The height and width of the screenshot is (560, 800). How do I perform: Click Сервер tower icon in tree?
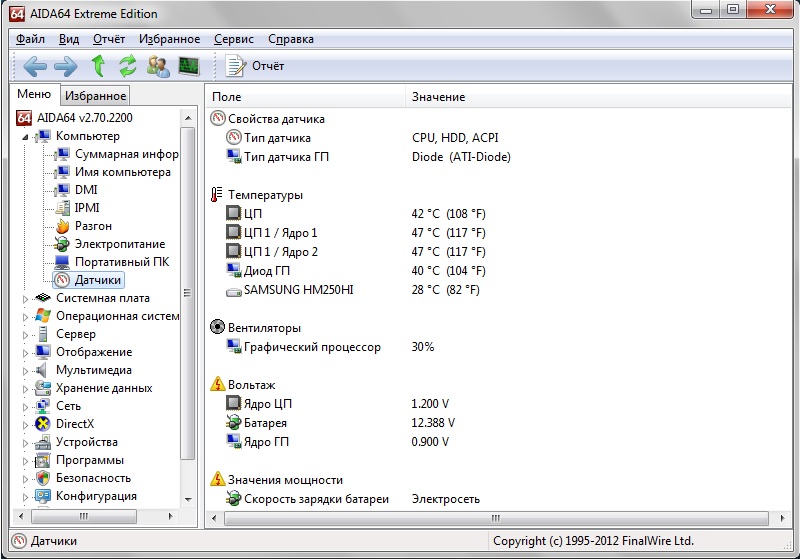coord(43,334)
